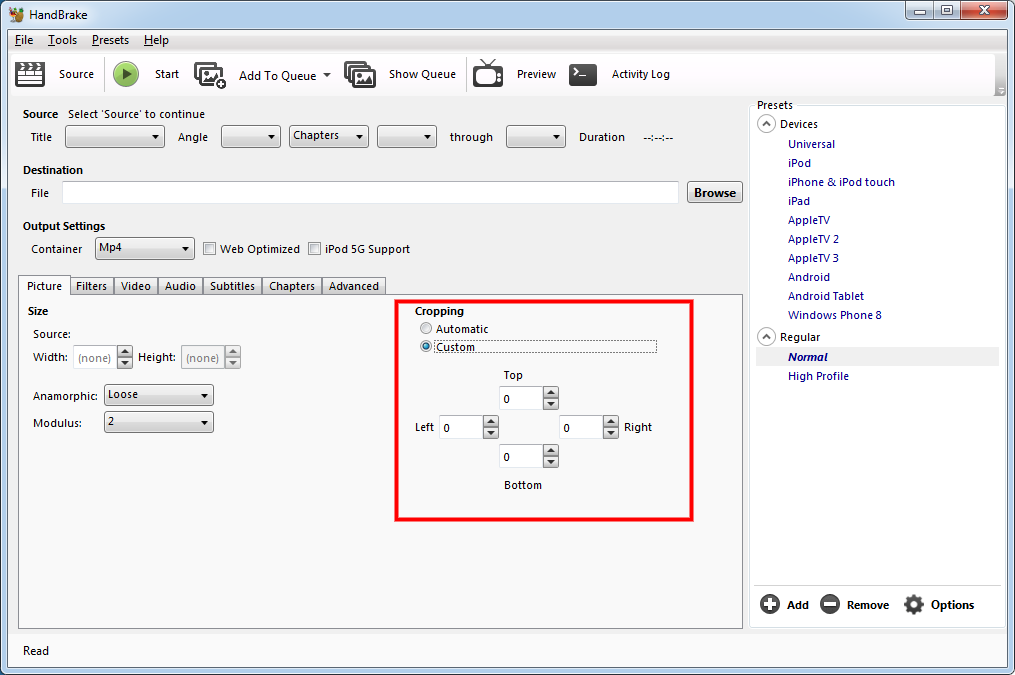Viewport: 1015px width, 675px height.
Task: Switch to the Advanced tab
Action: tap(353, 286)
